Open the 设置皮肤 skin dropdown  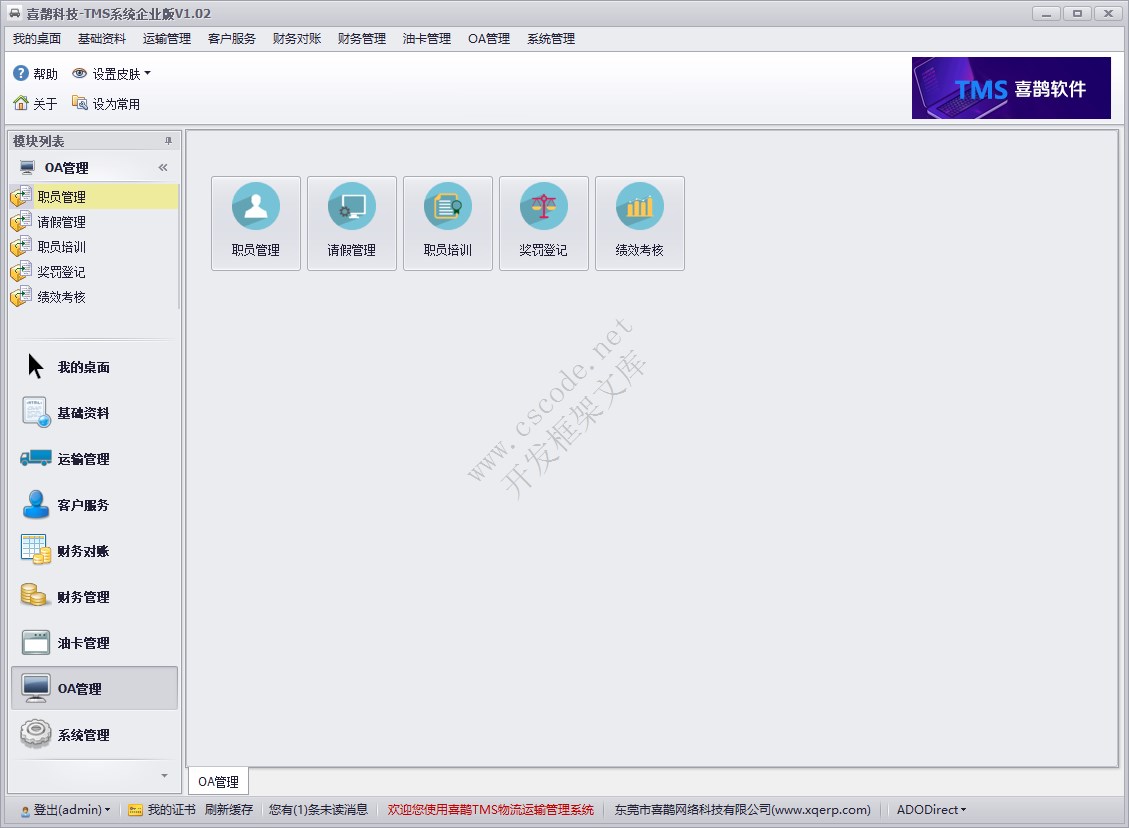[112, 74]
